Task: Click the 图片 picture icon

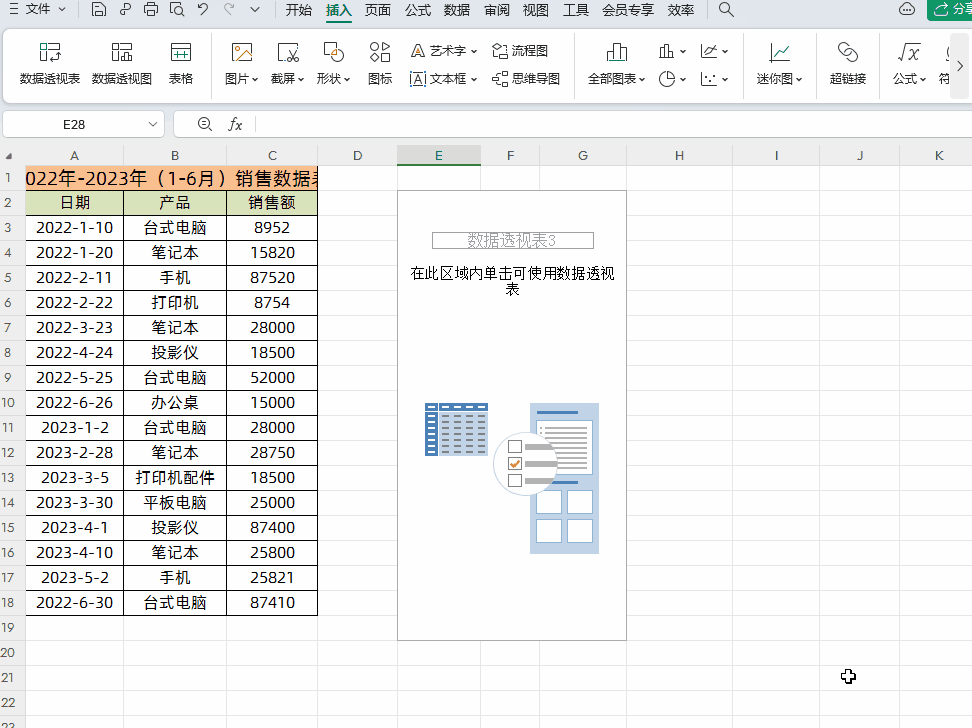Action: coord(241,53)
